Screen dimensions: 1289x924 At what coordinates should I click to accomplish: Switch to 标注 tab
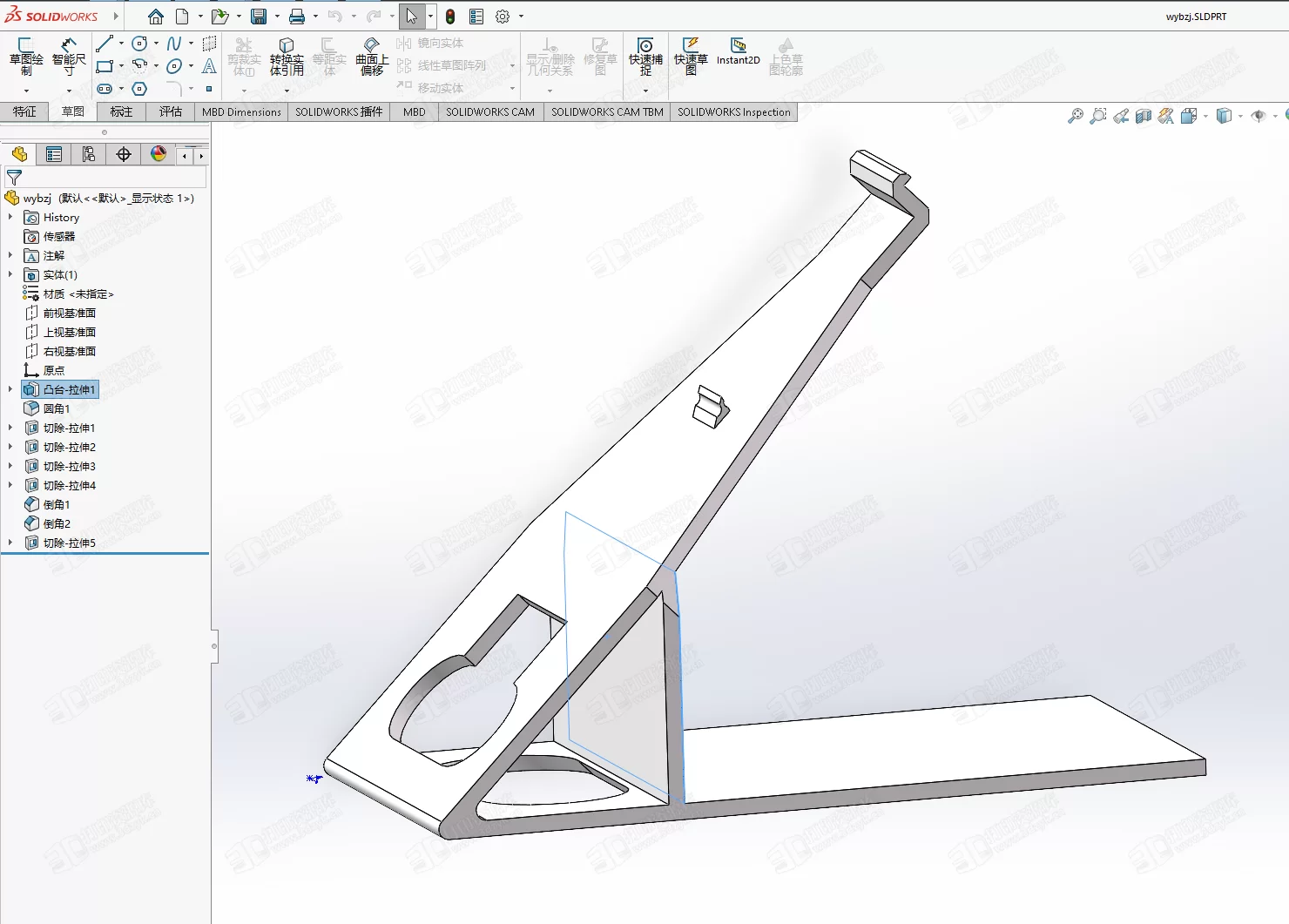click(x=122, y=111)
